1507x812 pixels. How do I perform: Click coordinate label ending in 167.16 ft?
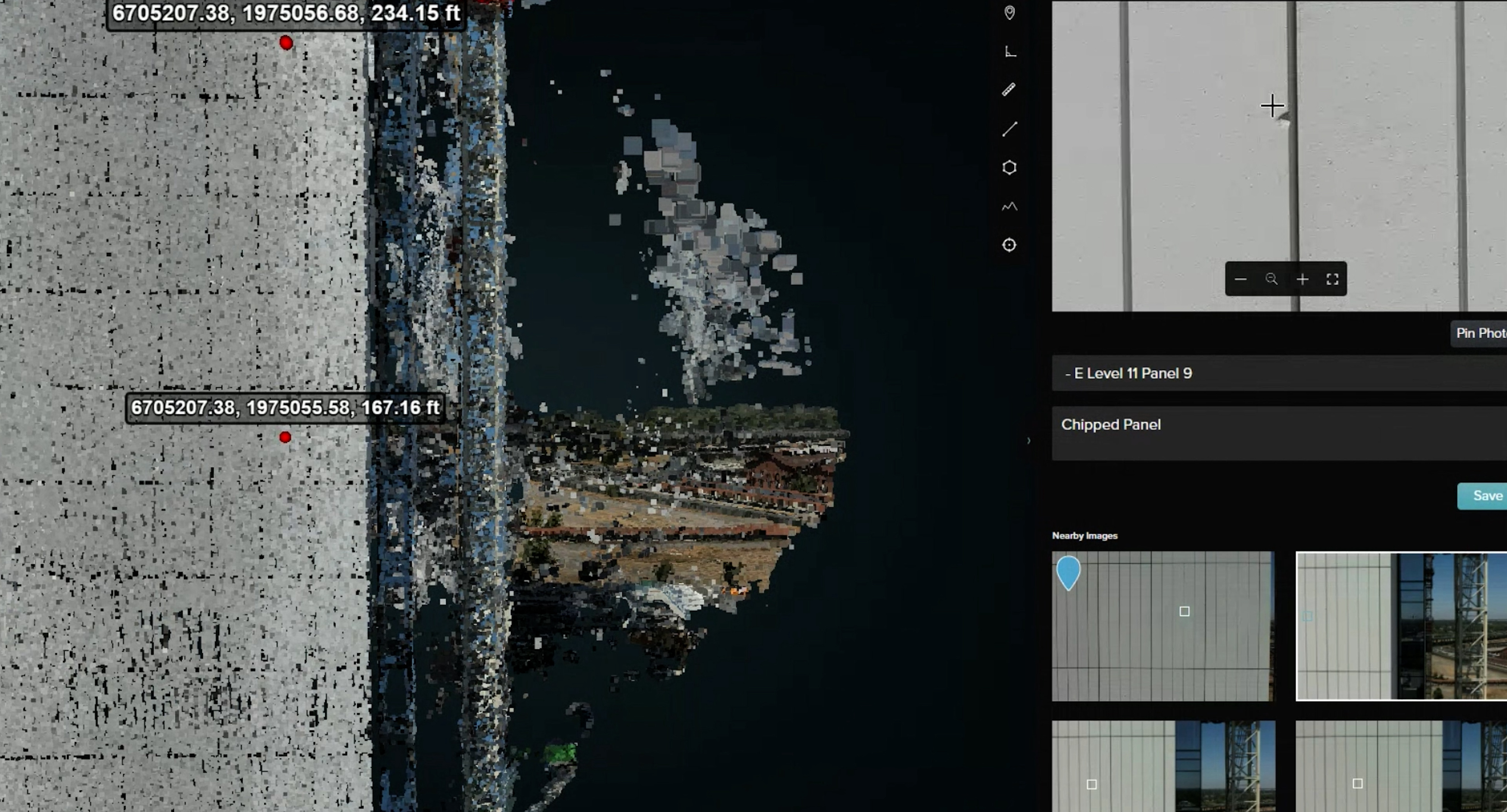tap(285, 407)
